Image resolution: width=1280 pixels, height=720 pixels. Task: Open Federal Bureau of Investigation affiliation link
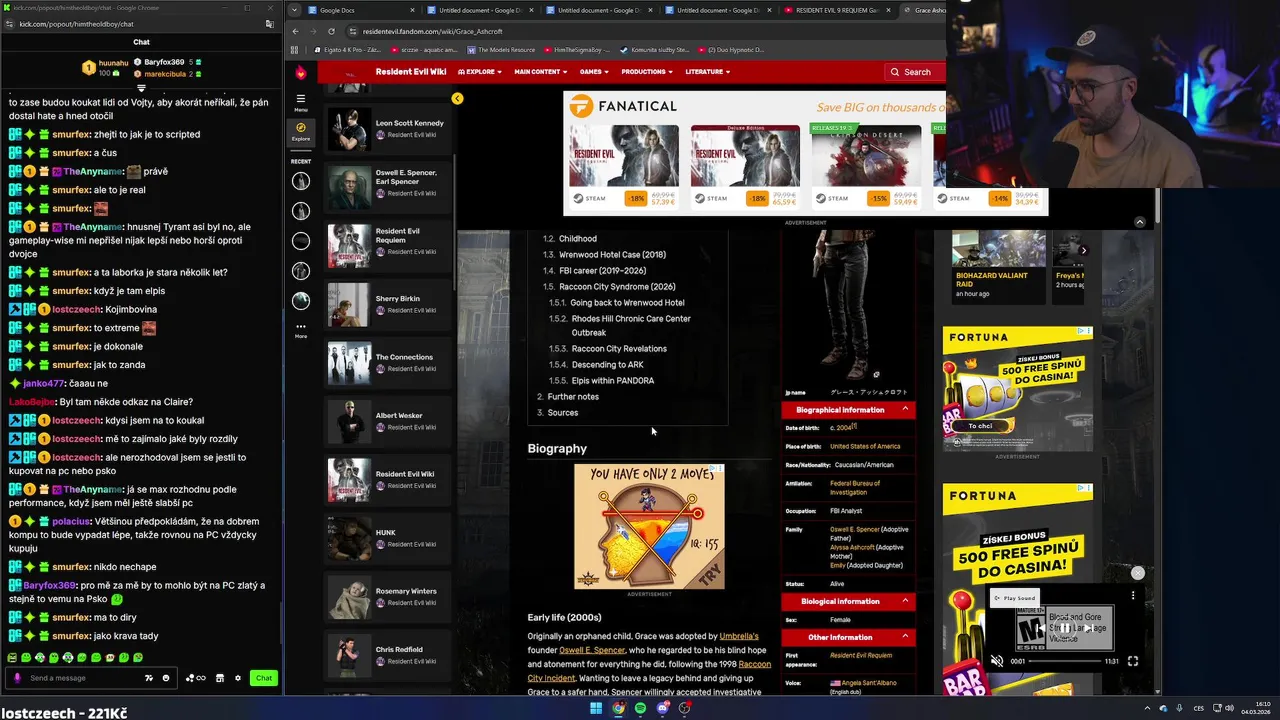[855, 488]
